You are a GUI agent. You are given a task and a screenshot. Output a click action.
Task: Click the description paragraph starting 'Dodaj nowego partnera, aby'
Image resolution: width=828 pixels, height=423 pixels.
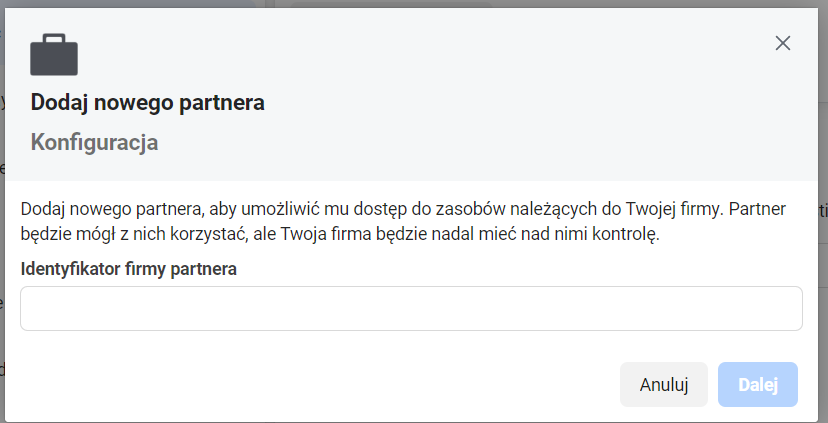coord(403,221)
